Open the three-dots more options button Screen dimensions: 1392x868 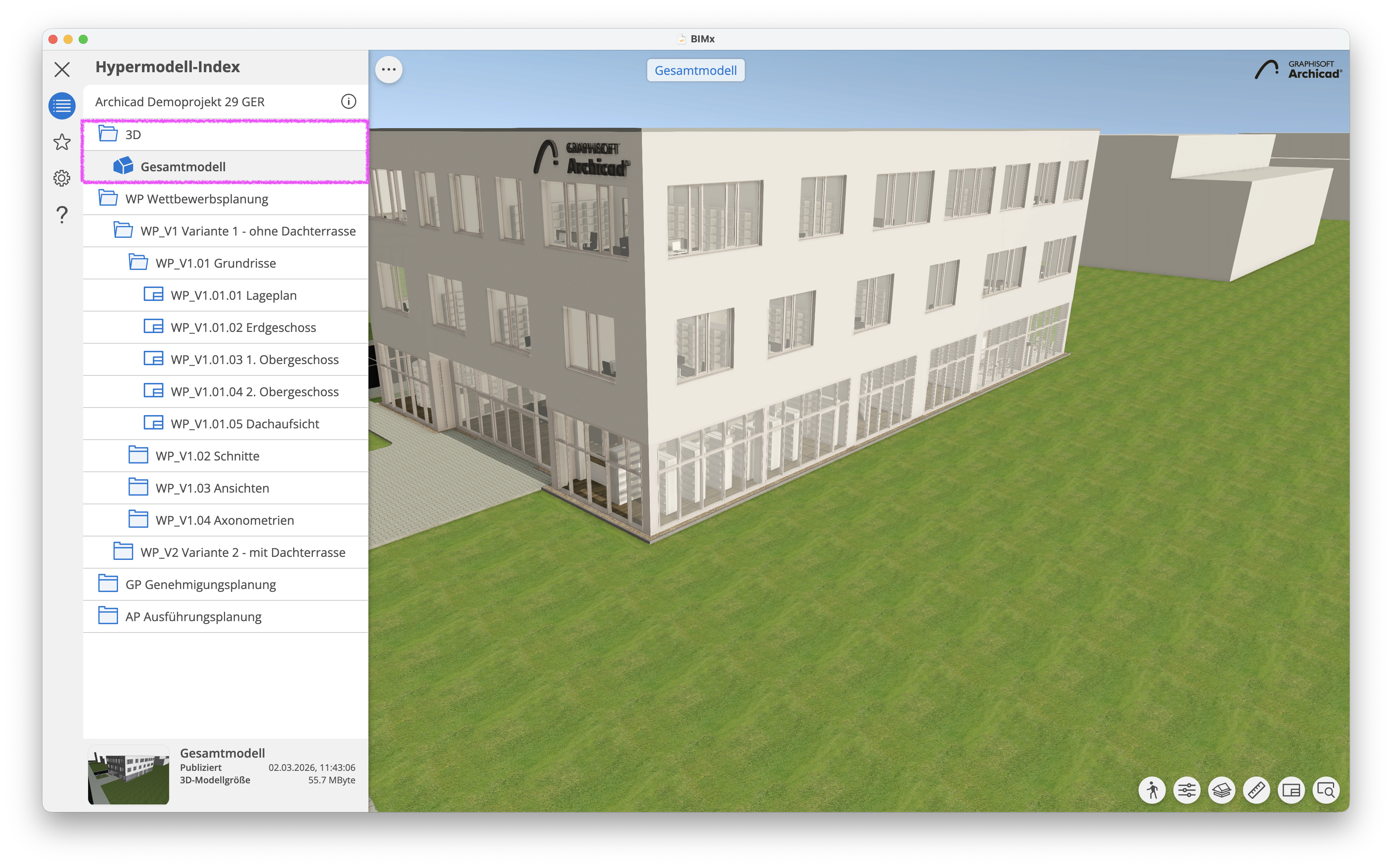pos(389,70)
